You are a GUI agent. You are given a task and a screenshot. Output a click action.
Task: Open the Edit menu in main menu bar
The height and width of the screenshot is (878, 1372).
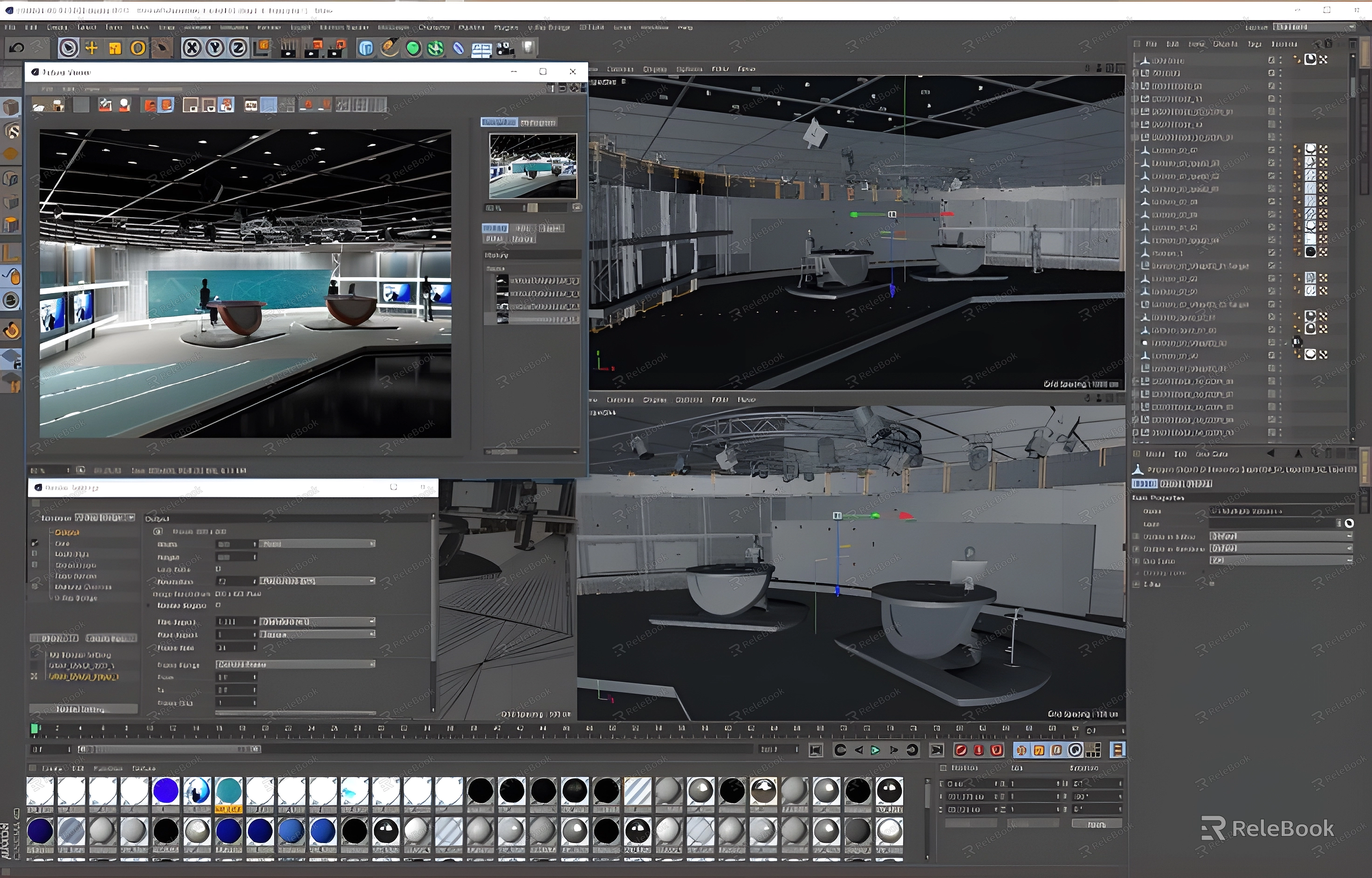pos(31,27)
